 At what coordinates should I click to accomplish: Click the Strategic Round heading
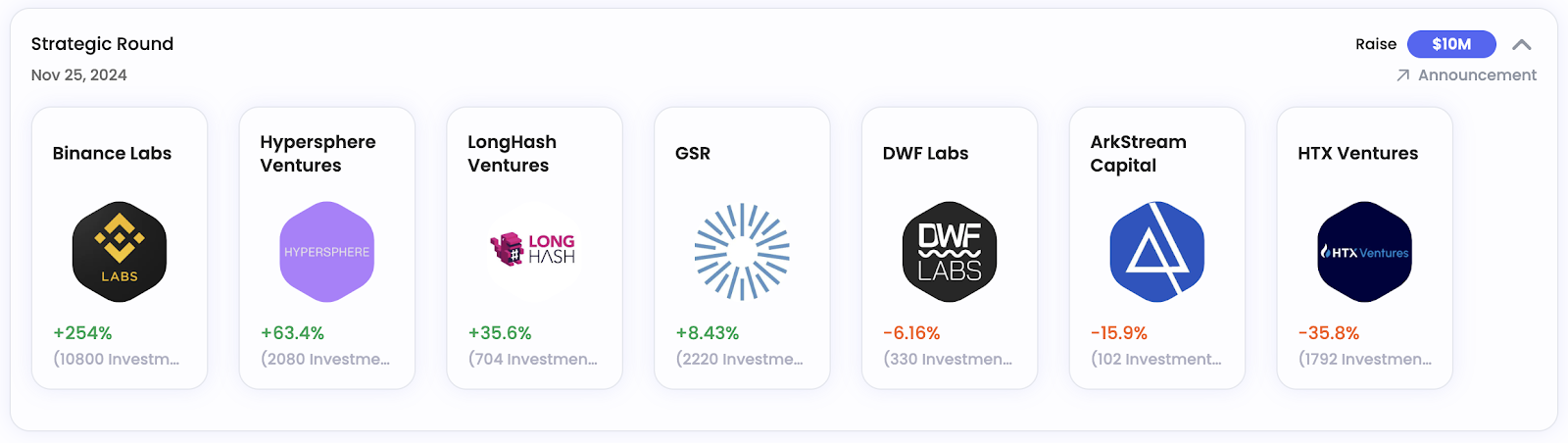pyautogui.click(x=102, y=44)
